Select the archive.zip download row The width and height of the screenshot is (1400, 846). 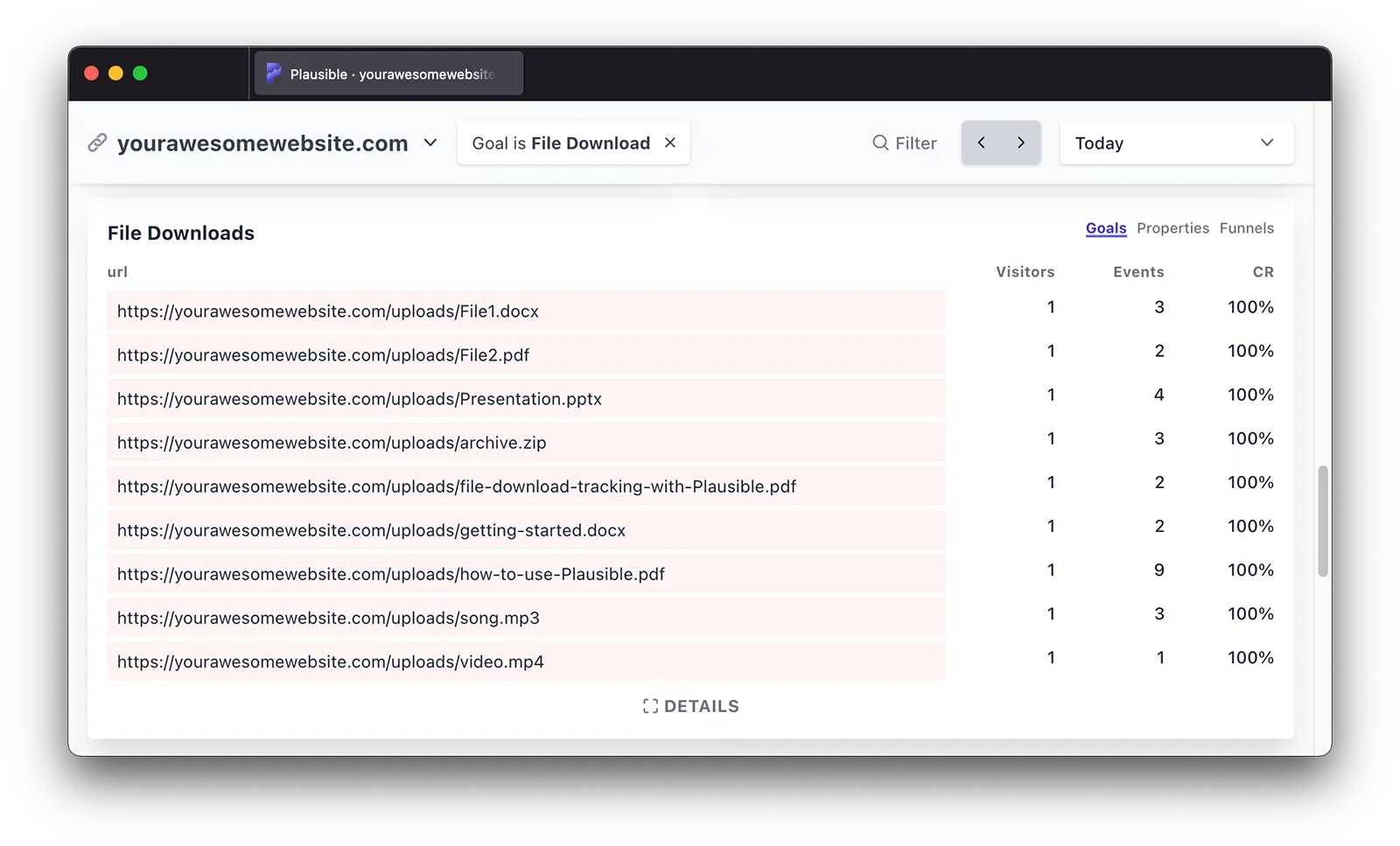332,443
